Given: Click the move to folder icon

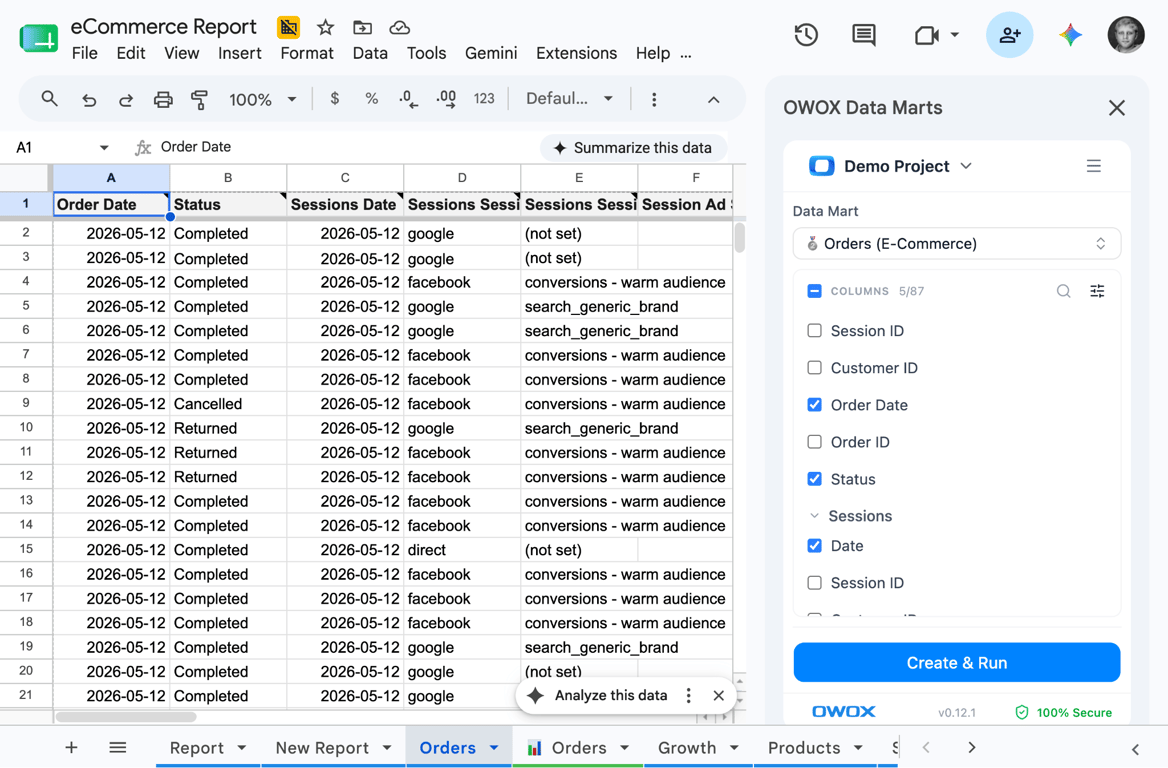Looking at the screenshot, I should (363, 28).
